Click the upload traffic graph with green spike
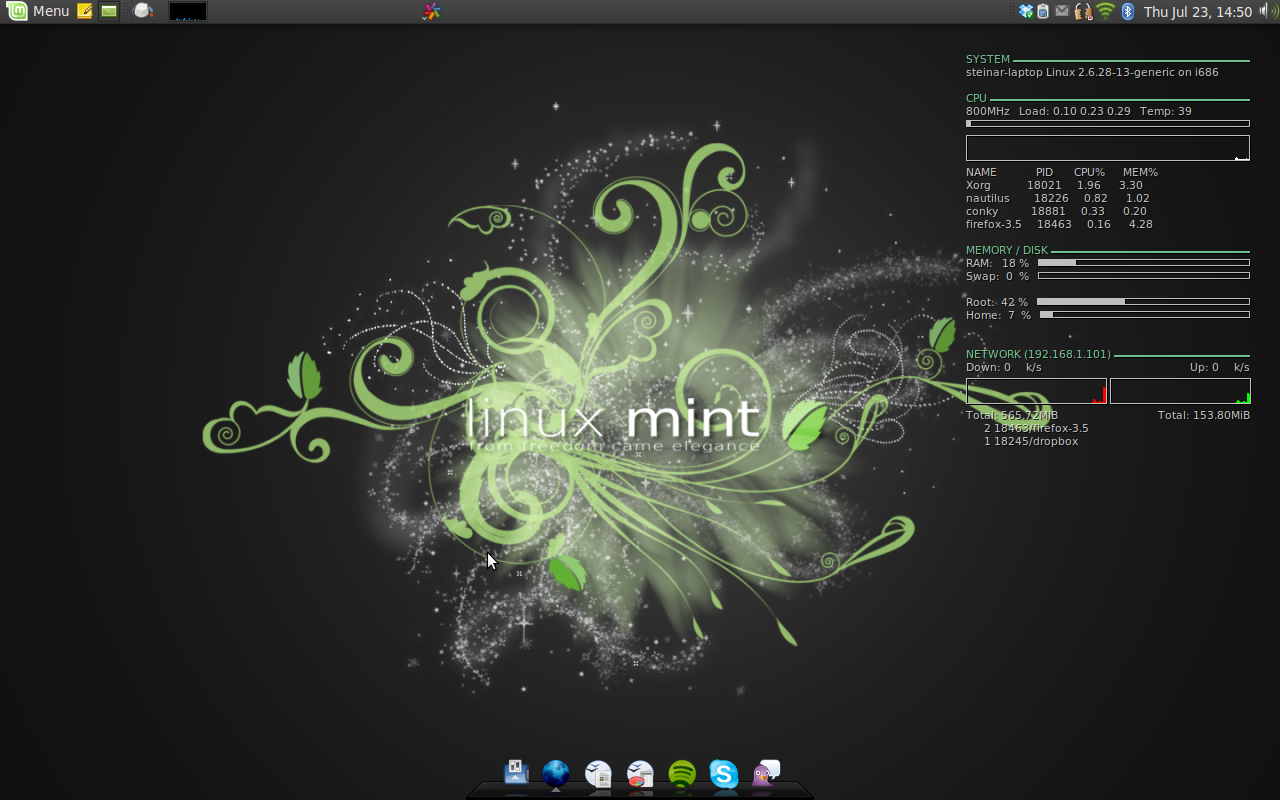 (x=1180, y=391)
